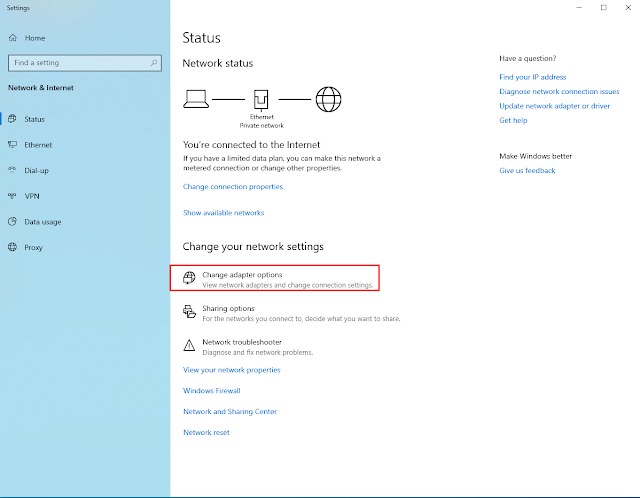Click the Get help link
640x498 pixels.
pyautogui.click(x=513, y=120)
